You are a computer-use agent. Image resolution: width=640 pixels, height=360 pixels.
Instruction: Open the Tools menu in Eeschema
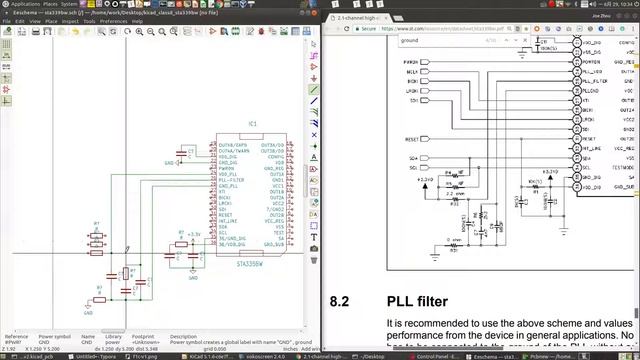tap(89, 21)
